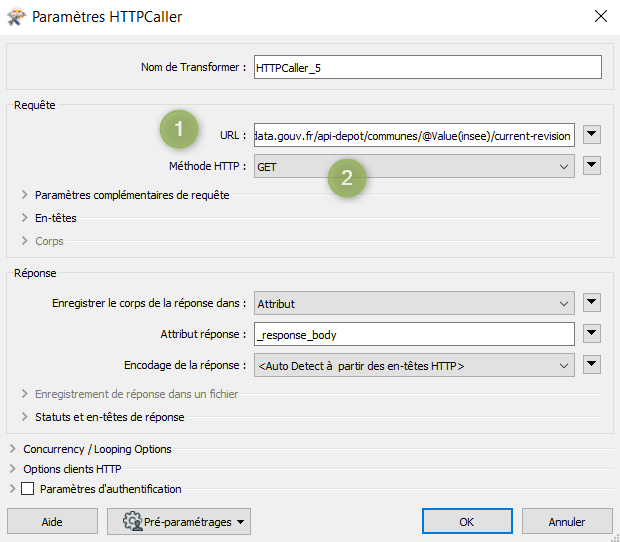Click the Nom de Transformer input field
The width and height of the screenshot is (620, 542).
point(428,67)
